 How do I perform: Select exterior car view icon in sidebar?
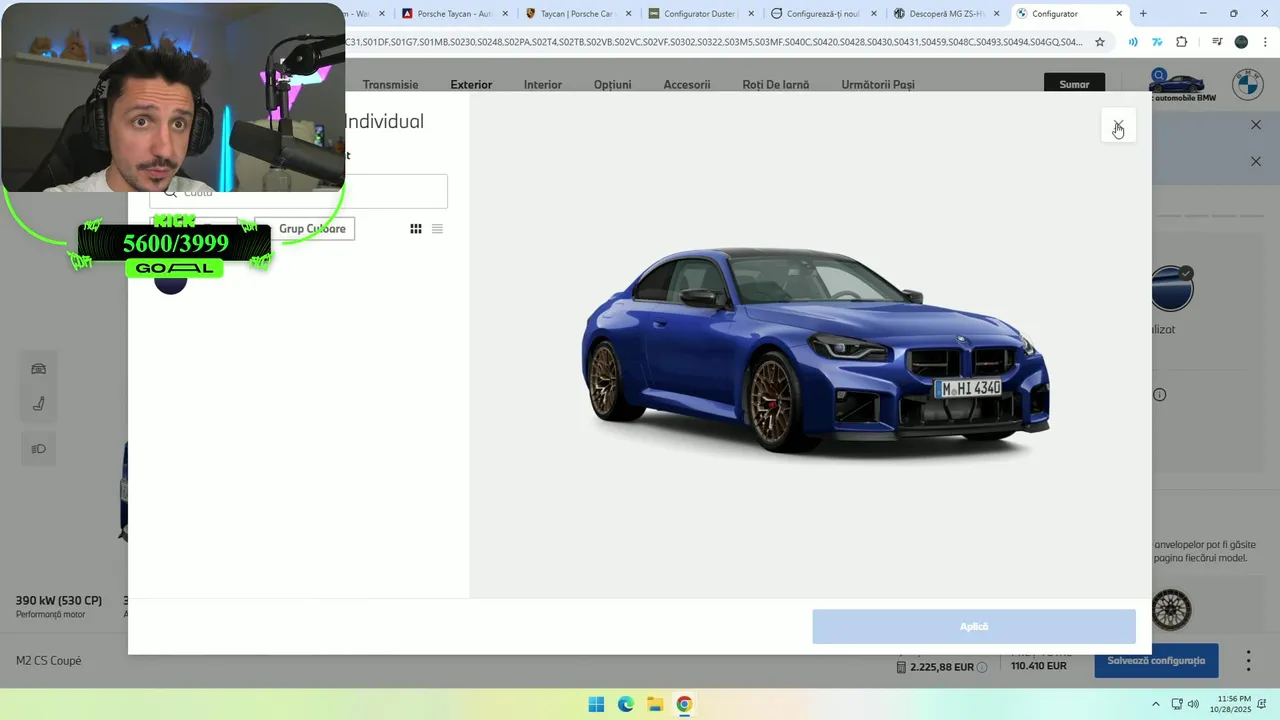click(39, 369)
